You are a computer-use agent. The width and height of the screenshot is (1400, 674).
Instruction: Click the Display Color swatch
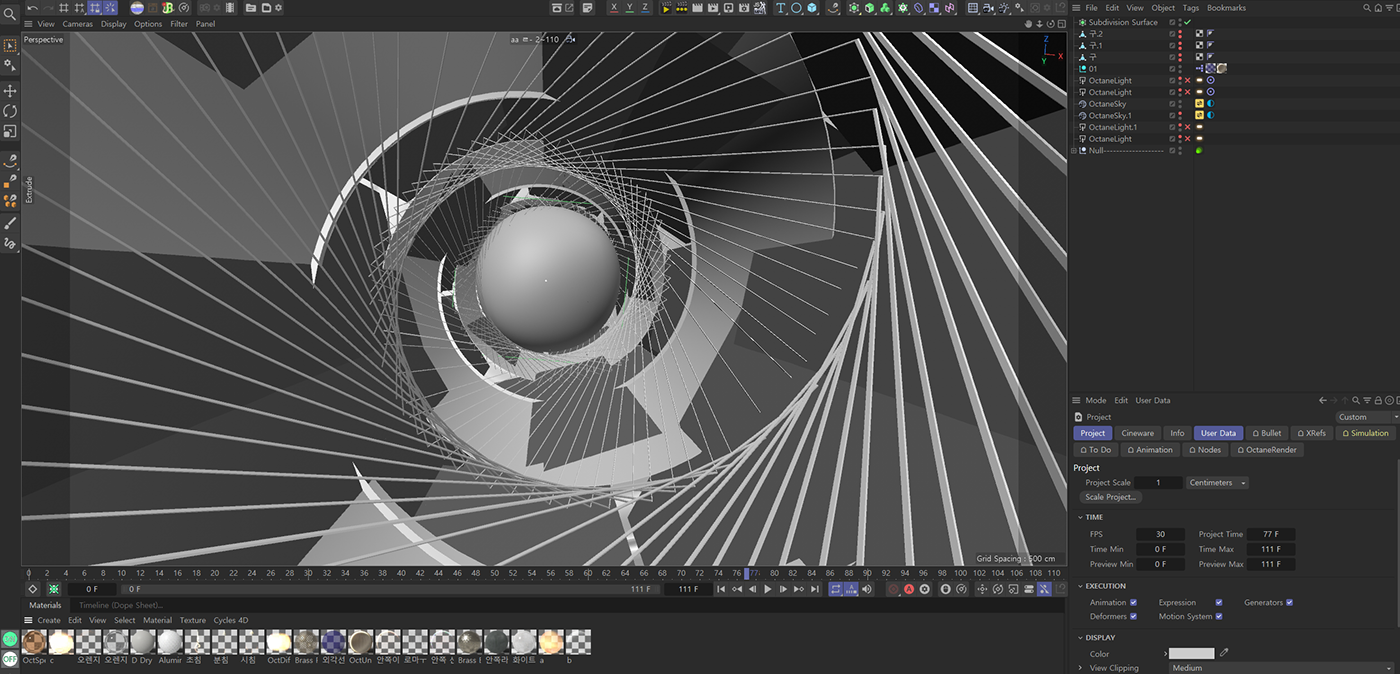click(x=1192, y=653)
